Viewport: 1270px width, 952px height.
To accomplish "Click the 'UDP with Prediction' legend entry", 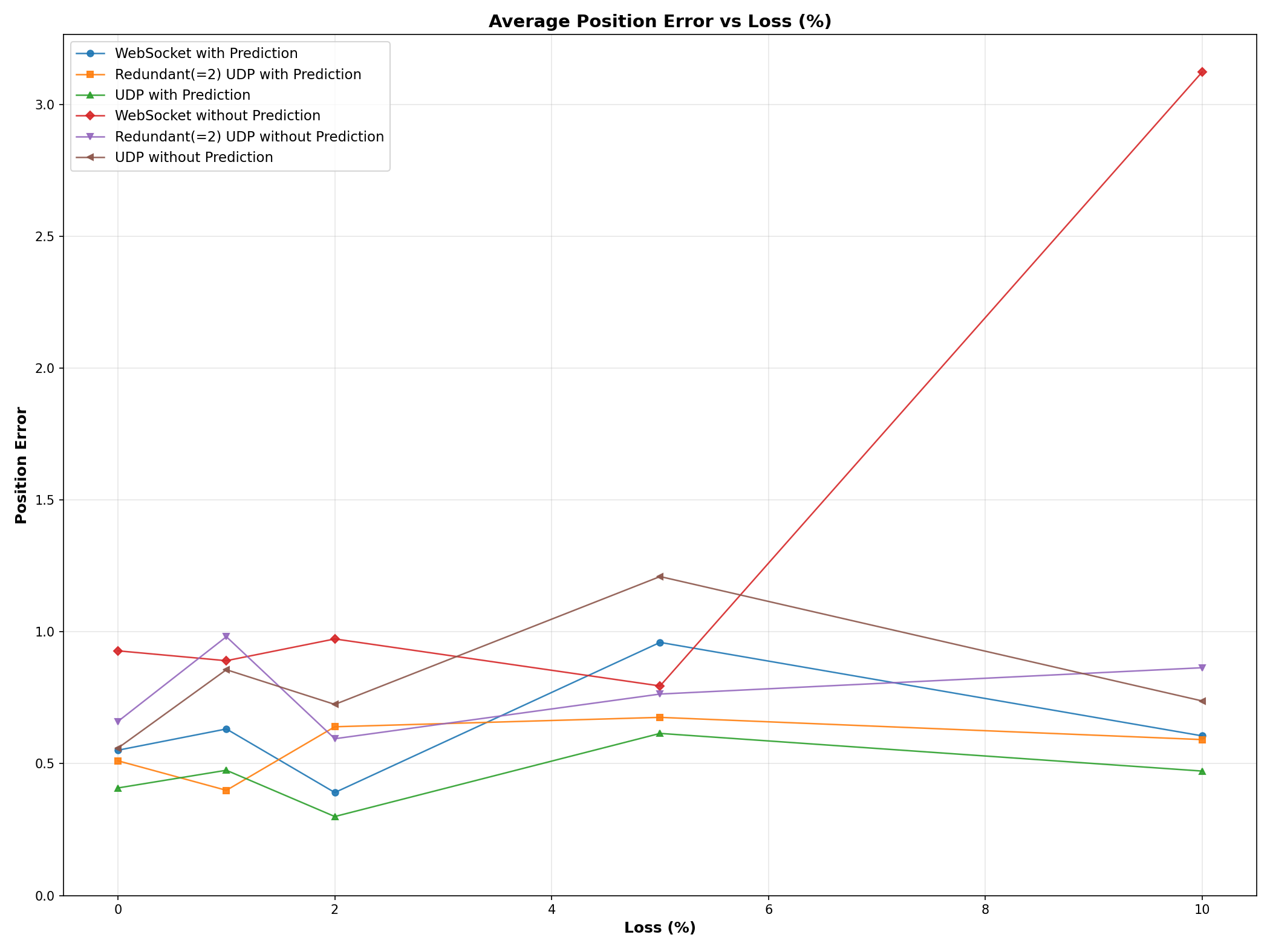I will [163, 95].
